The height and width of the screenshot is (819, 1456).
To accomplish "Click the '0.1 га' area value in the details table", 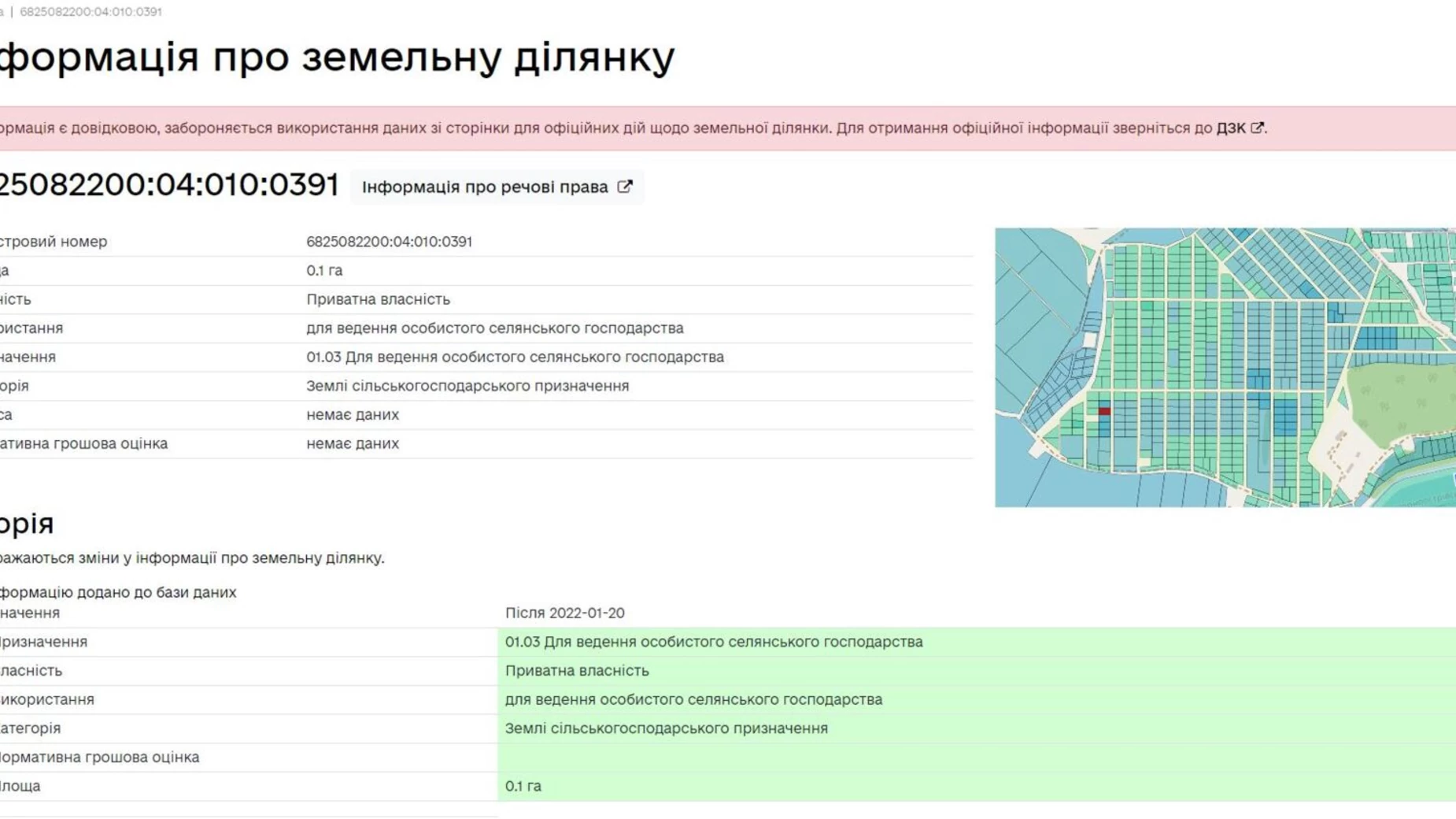I will (x=324, y=271).
